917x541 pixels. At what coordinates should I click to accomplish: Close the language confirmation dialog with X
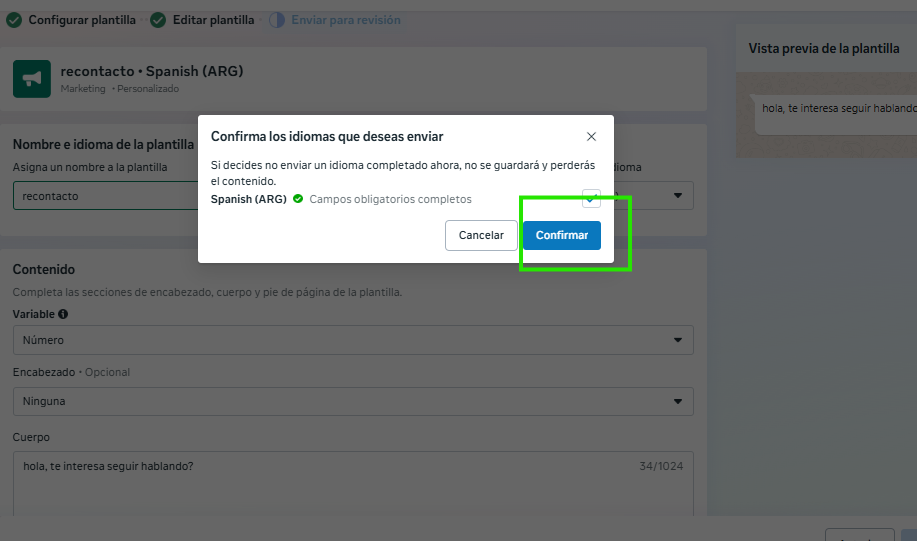pyautogui.click(x=591, y=137)
